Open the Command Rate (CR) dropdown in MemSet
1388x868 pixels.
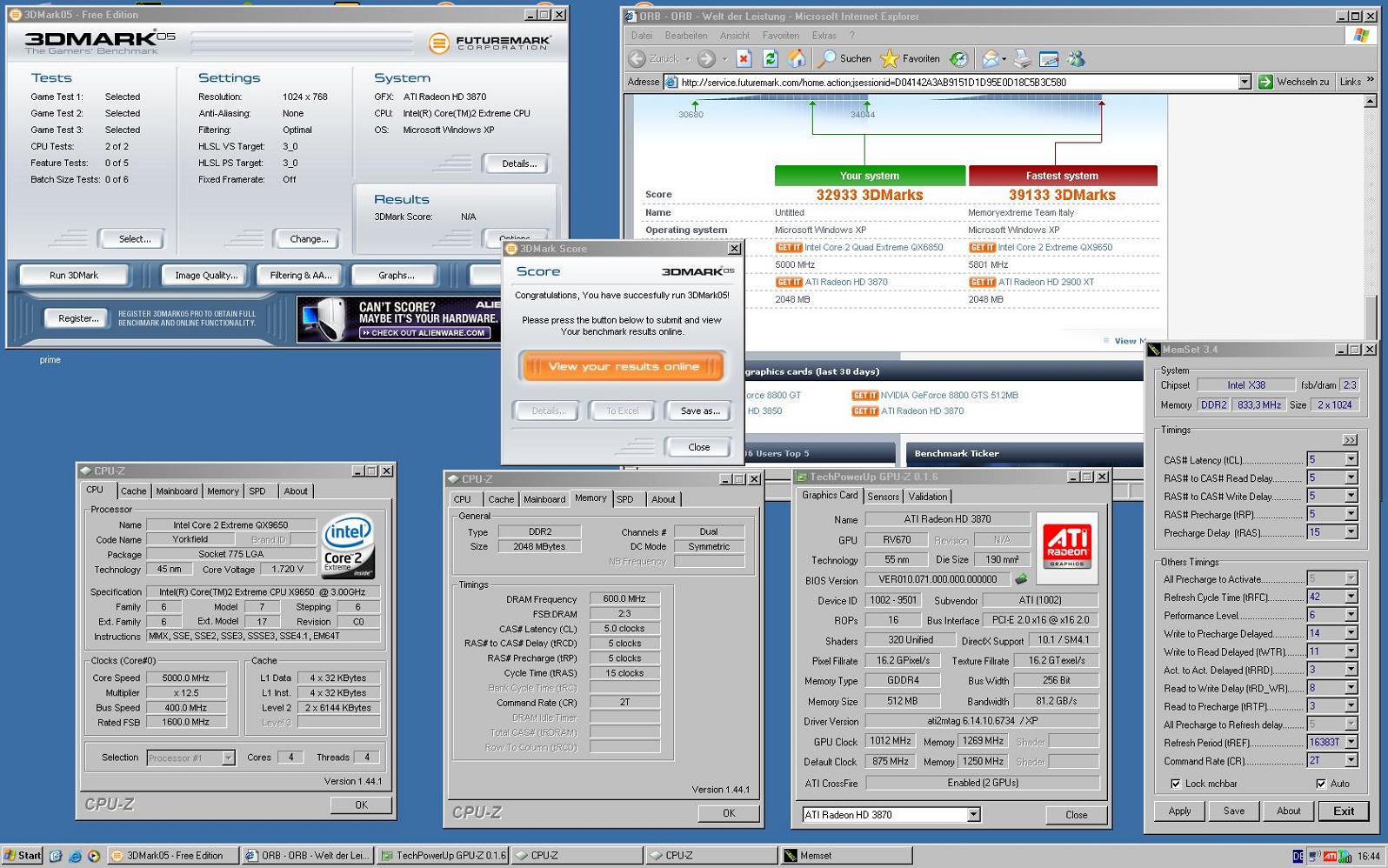coord(1351,760)
